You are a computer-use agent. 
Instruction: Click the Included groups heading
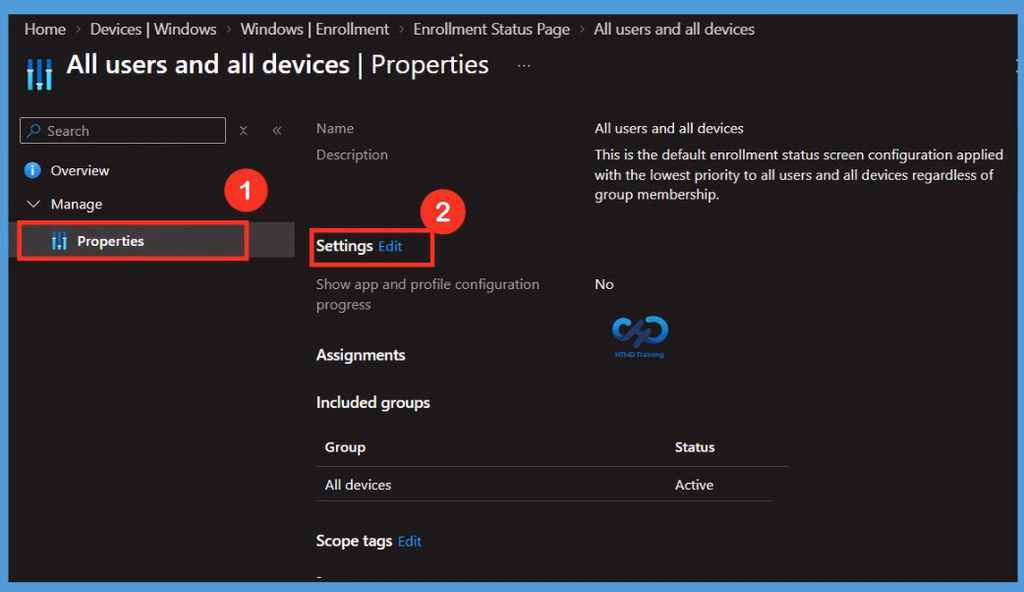pos(373,403)
